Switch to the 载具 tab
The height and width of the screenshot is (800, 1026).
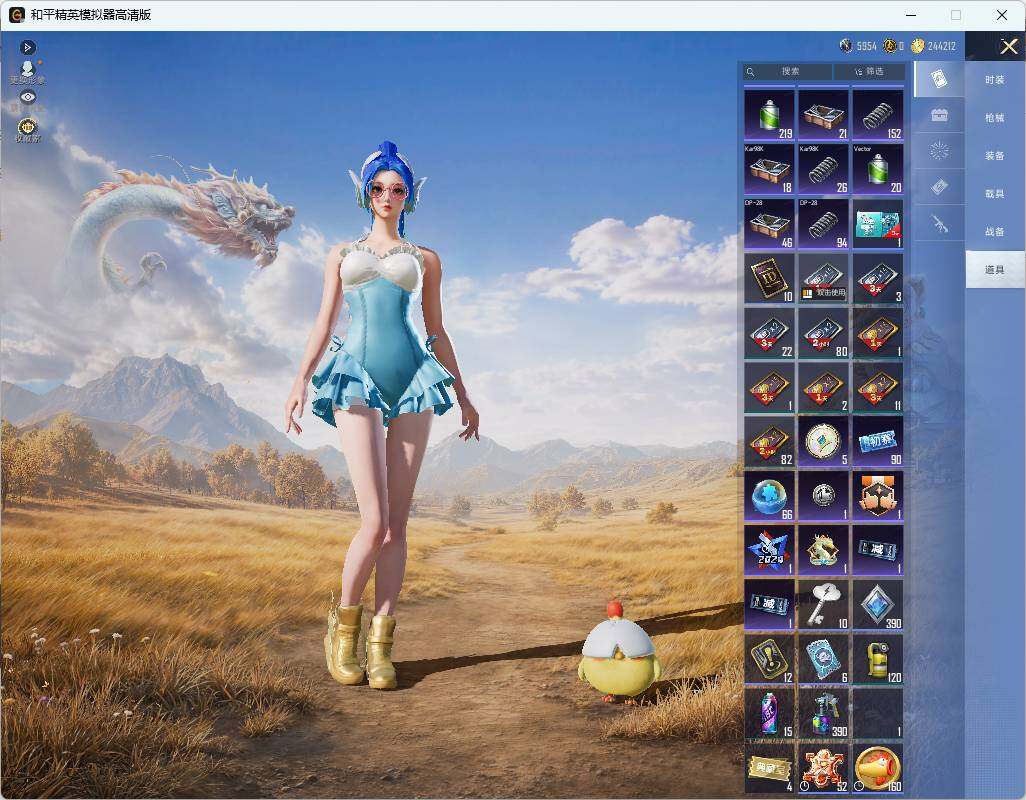(995, 194)
